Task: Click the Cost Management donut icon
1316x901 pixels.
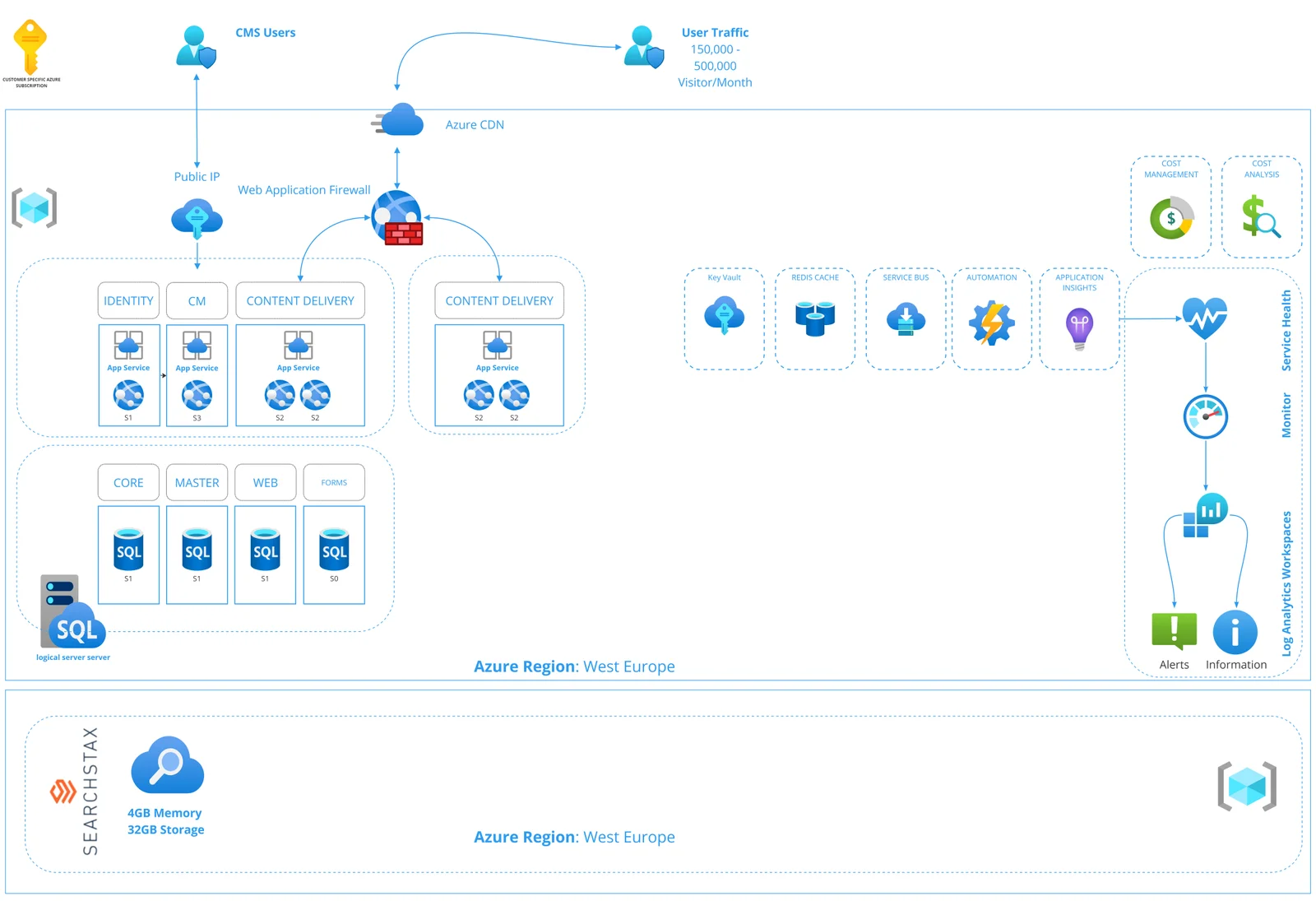Action: click(x=1171, y=218)
